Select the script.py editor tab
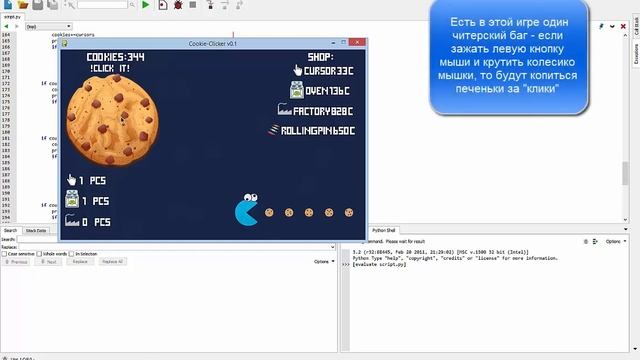The height and width of the screenshot is (360, 640). coord(12,17)
